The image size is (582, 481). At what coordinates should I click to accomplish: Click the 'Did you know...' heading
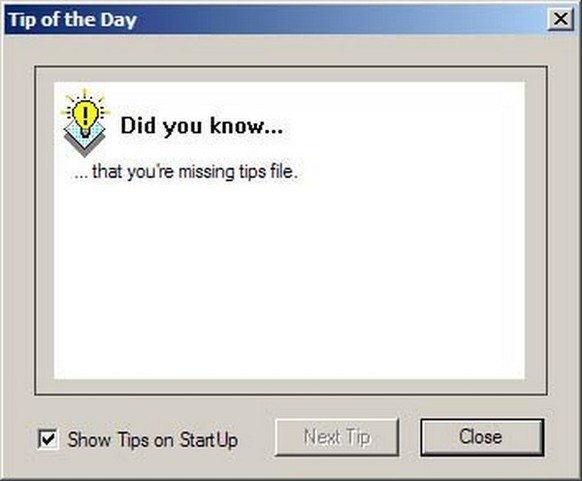202,126
